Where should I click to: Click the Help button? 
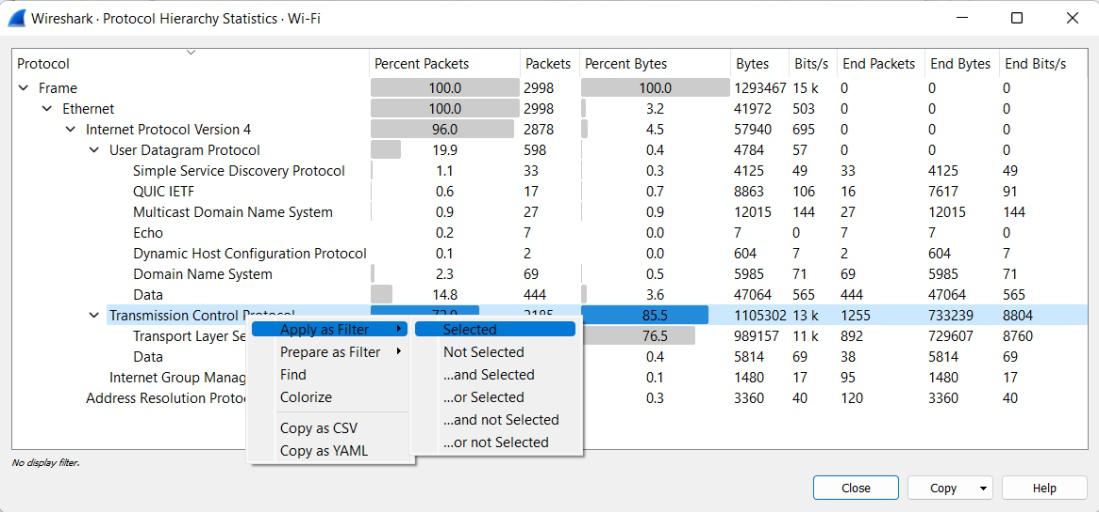click(x=1044, y=488)
